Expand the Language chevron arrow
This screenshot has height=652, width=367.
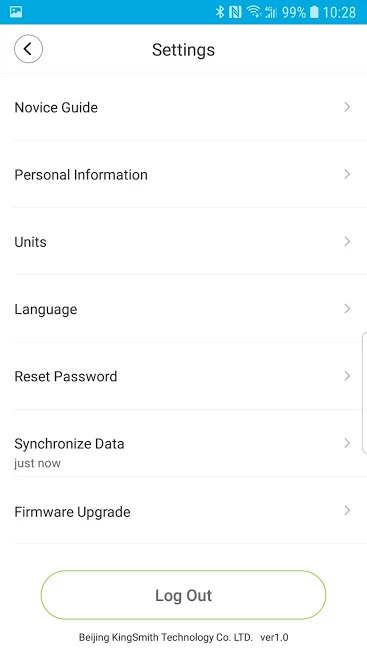pos(347,309)
